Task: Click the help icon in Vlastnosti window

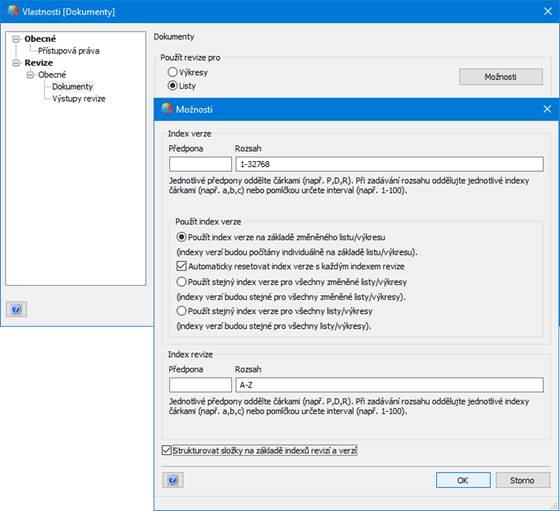Action: click(x=16, y=309)
